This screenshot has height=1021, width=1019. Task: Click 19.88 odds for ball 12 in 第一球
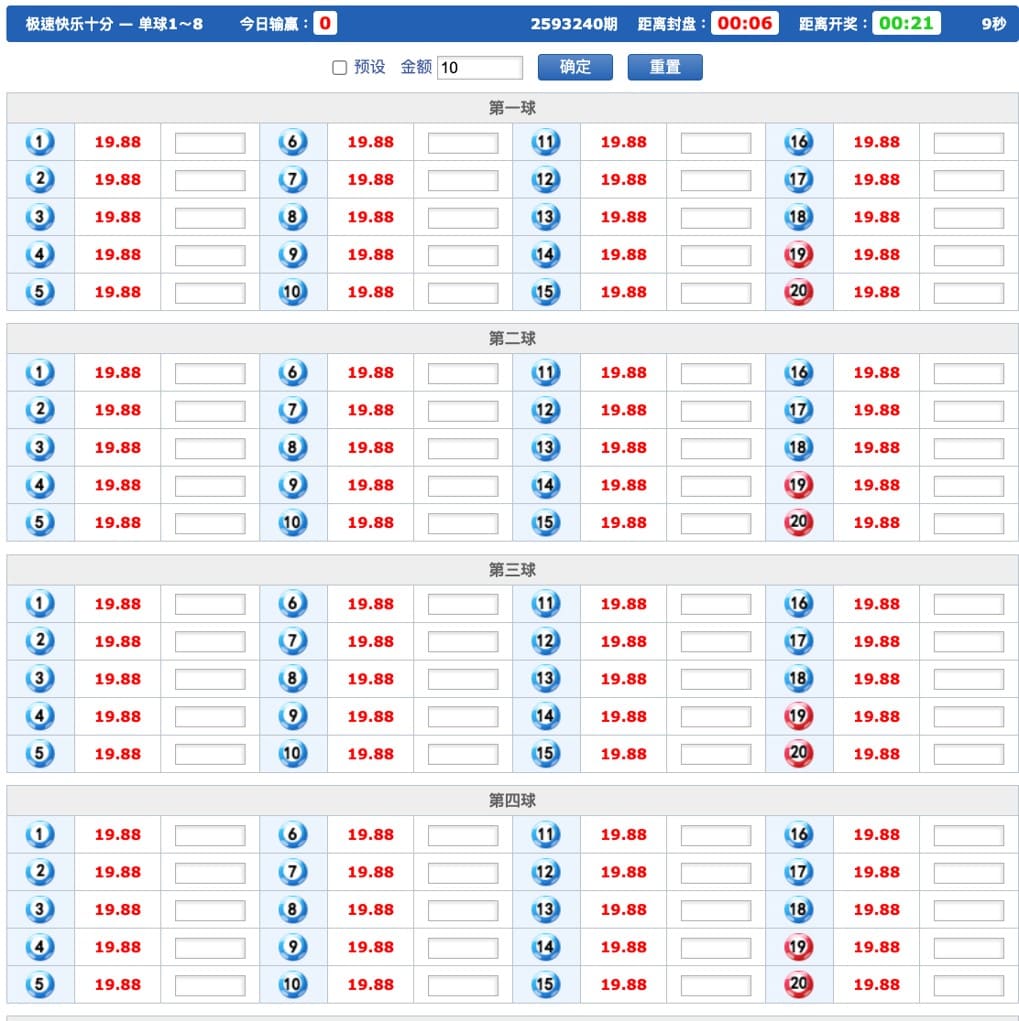pos(624,180)
